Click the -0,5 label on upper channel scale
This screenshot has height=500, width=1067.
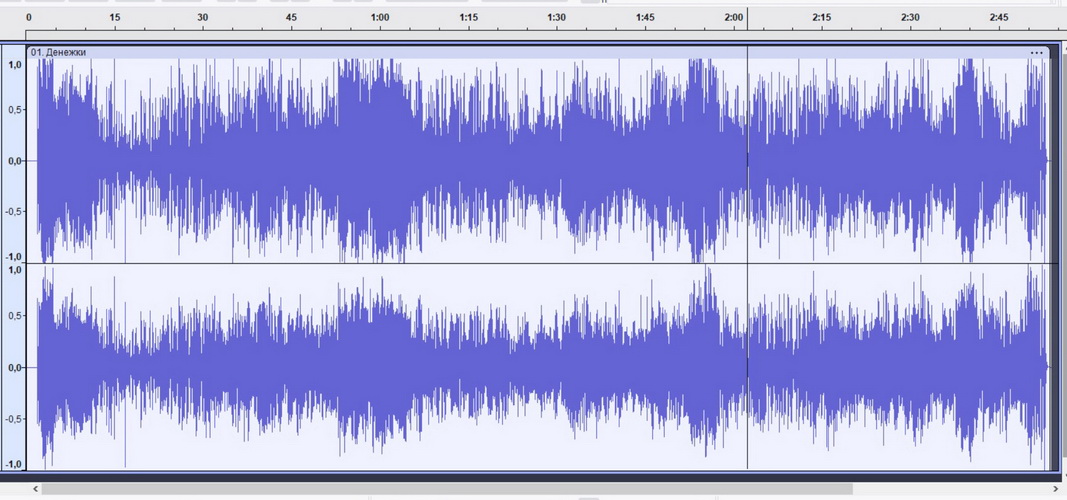point(14,212)
